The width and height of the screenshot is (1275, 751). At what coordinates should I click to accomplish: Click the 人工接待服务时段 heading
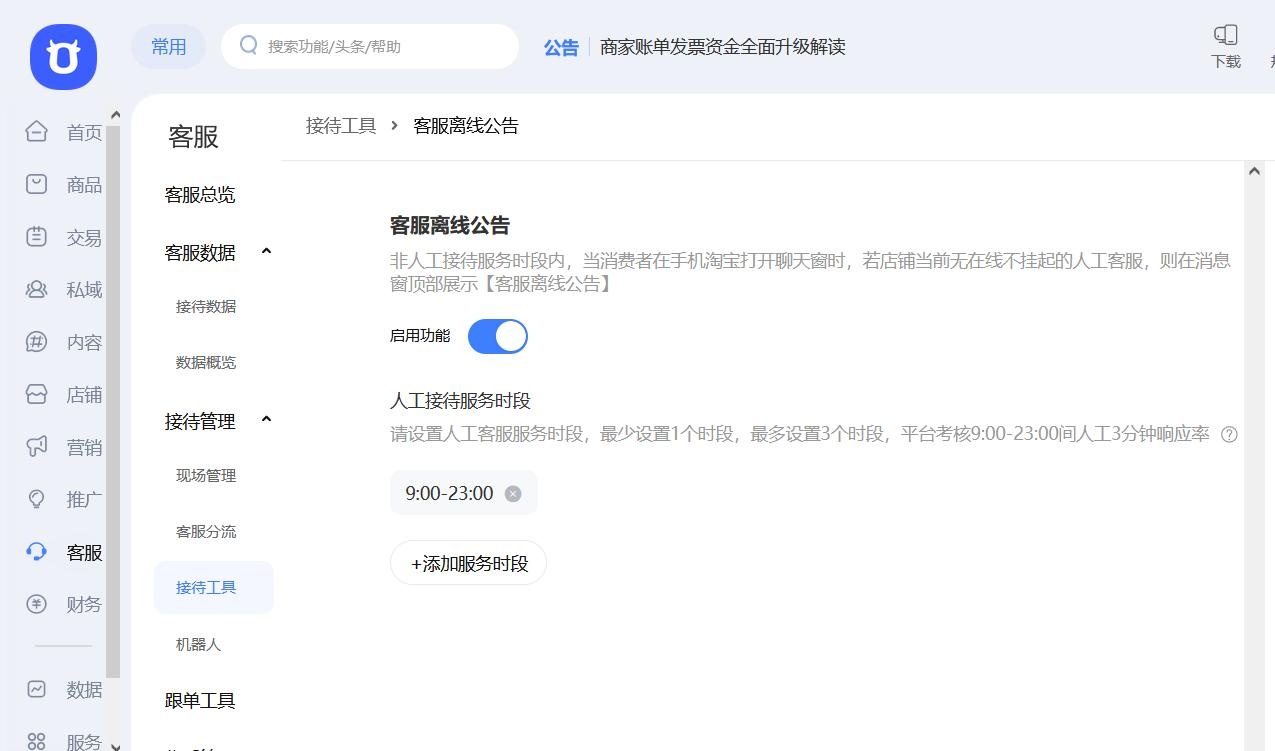(x=460, y=401)
